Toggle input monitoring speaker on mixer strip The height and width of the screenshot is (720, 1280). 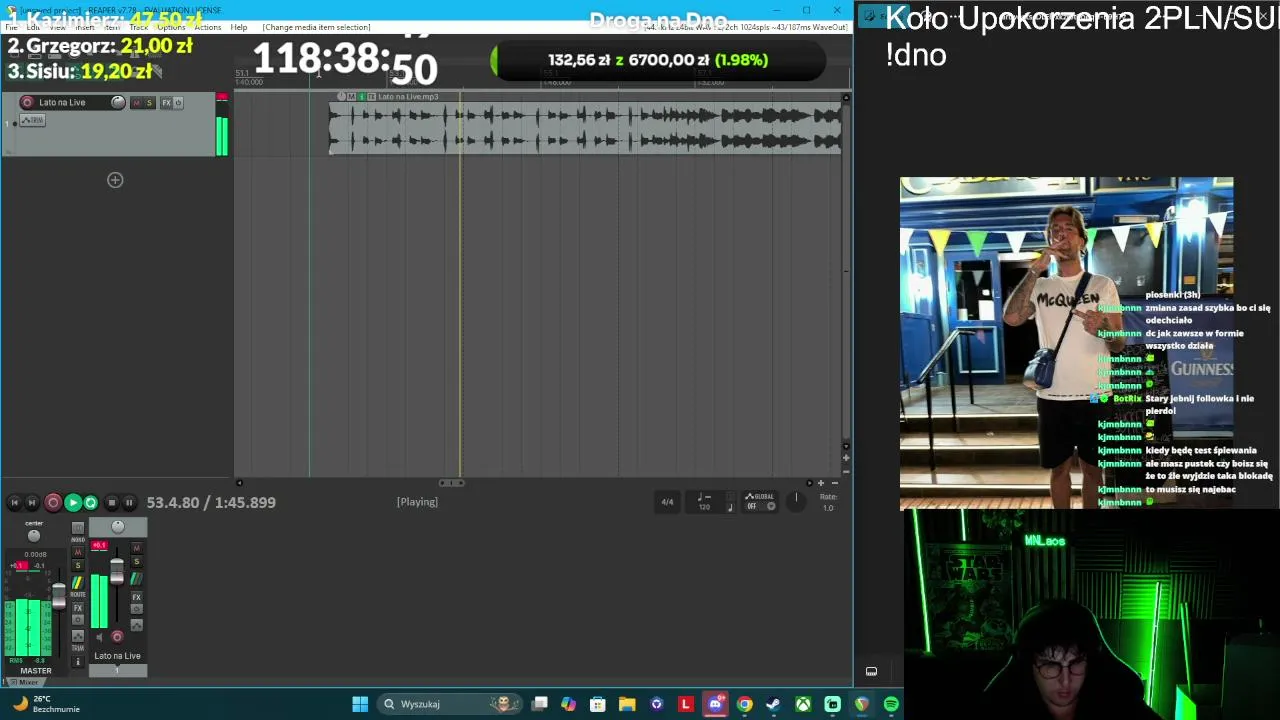pyautogui.click(x=99, y=637)
